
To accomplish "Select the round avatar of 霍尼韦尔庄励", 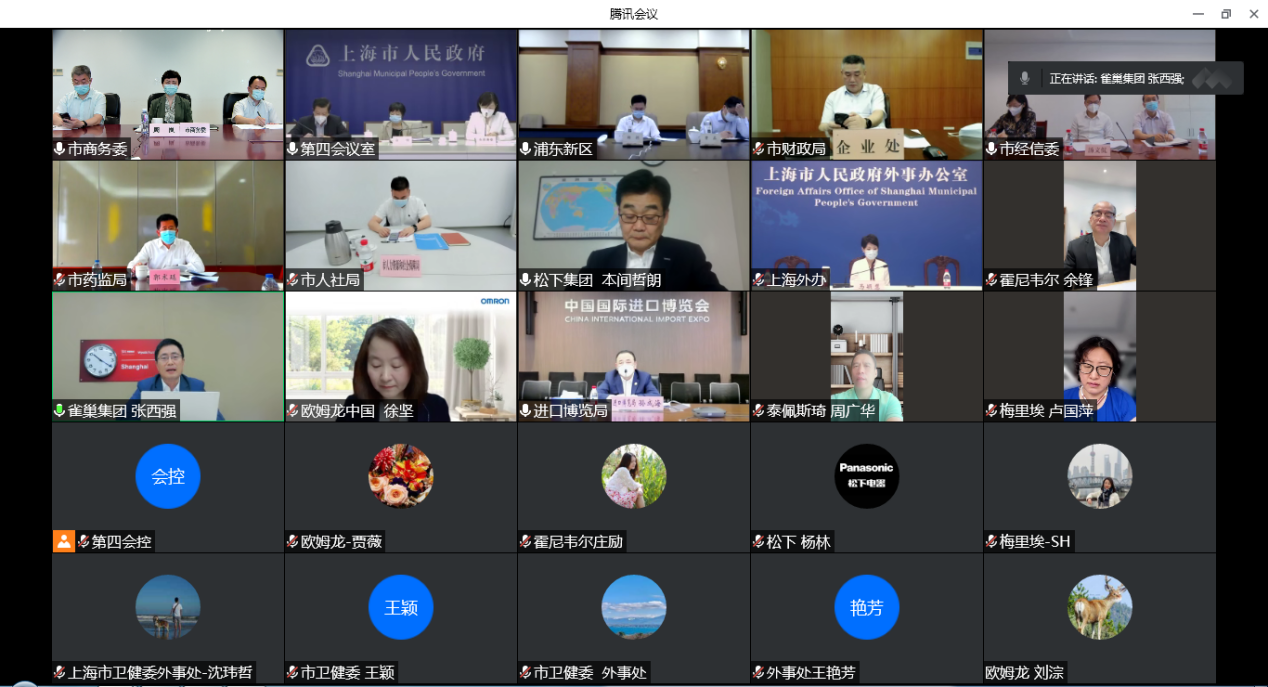I will (x=634, y=476).
